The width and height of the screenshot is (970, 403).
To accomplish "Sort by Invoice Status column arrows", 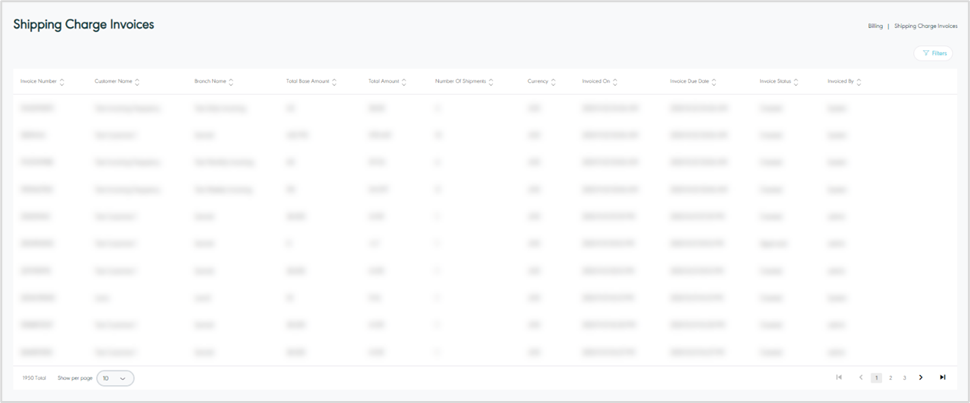I will [796, 82].
